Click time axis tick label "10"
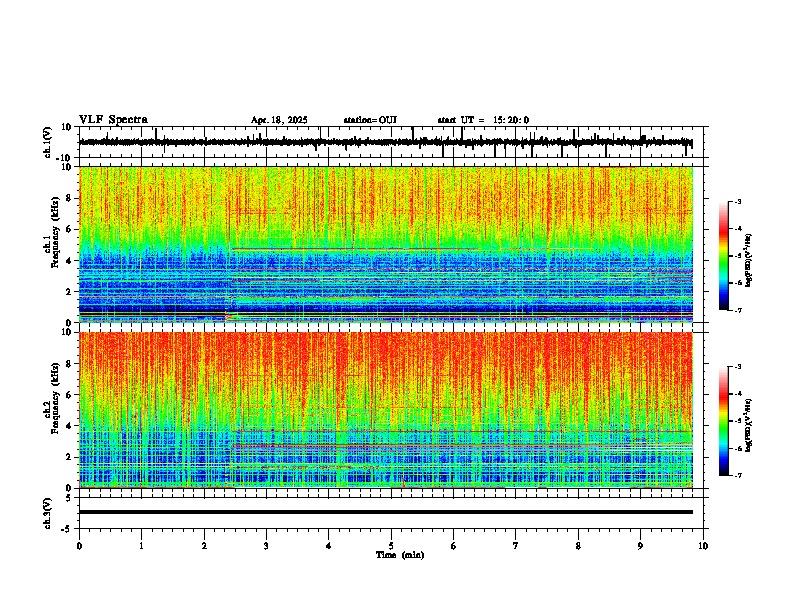The width and height of the screenshot is (792, 612). 703,546
